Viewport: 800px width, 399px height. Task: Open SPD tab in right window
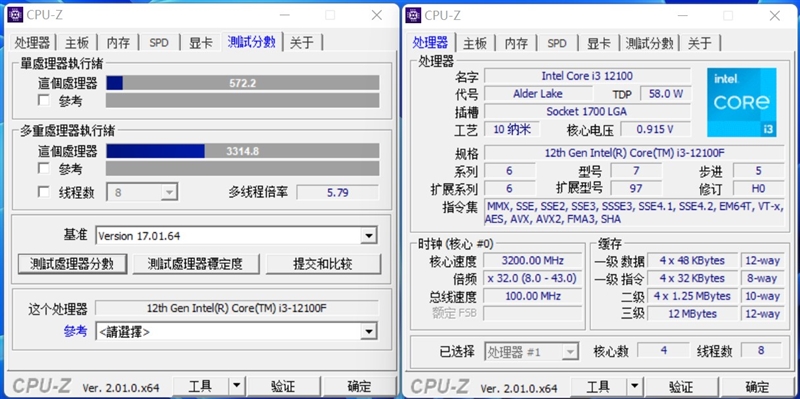pos(557,43)
